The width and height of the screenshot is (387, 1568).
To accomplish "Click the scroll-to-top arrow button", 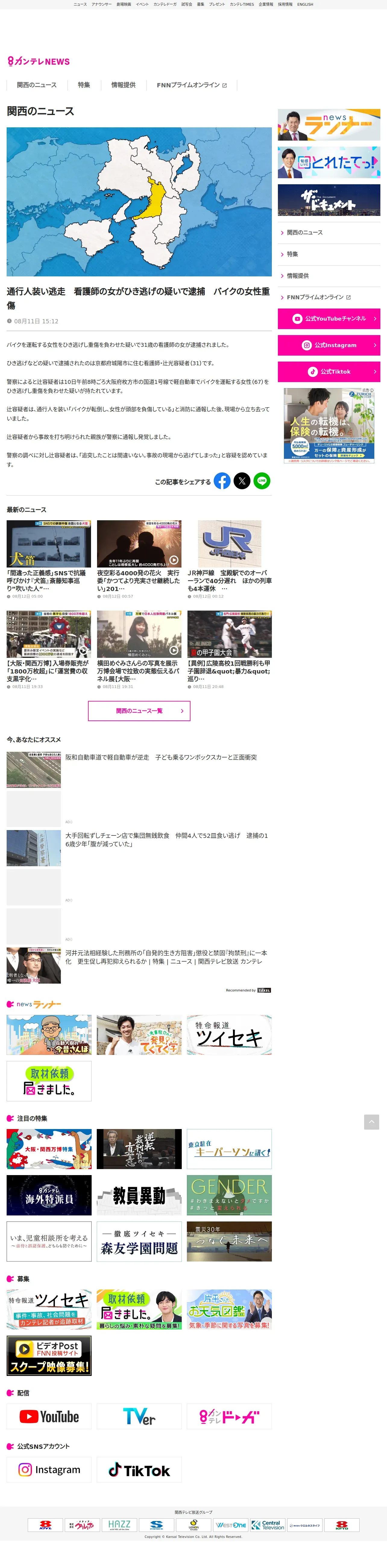I will pos(372,1122).
